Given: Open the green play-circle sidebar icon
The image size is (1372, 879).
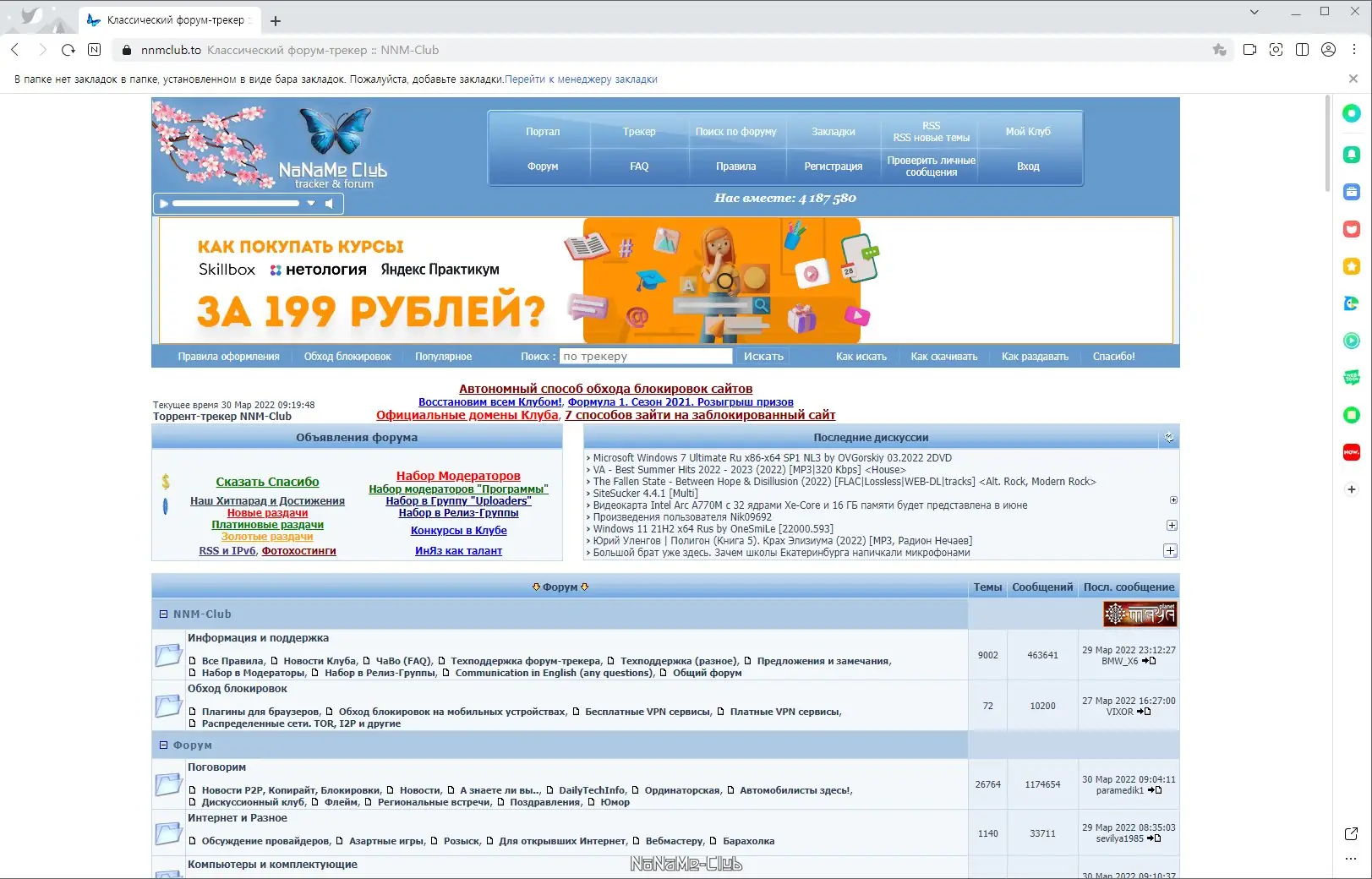Looking at the screenshot, I should click(1352, 341).
